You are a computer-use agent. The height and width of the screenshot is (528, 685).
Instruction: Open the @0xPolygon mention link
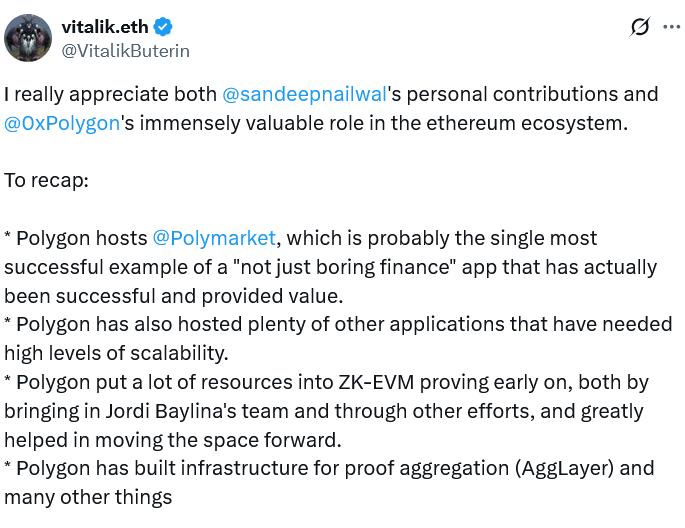(x=63, y=124)
